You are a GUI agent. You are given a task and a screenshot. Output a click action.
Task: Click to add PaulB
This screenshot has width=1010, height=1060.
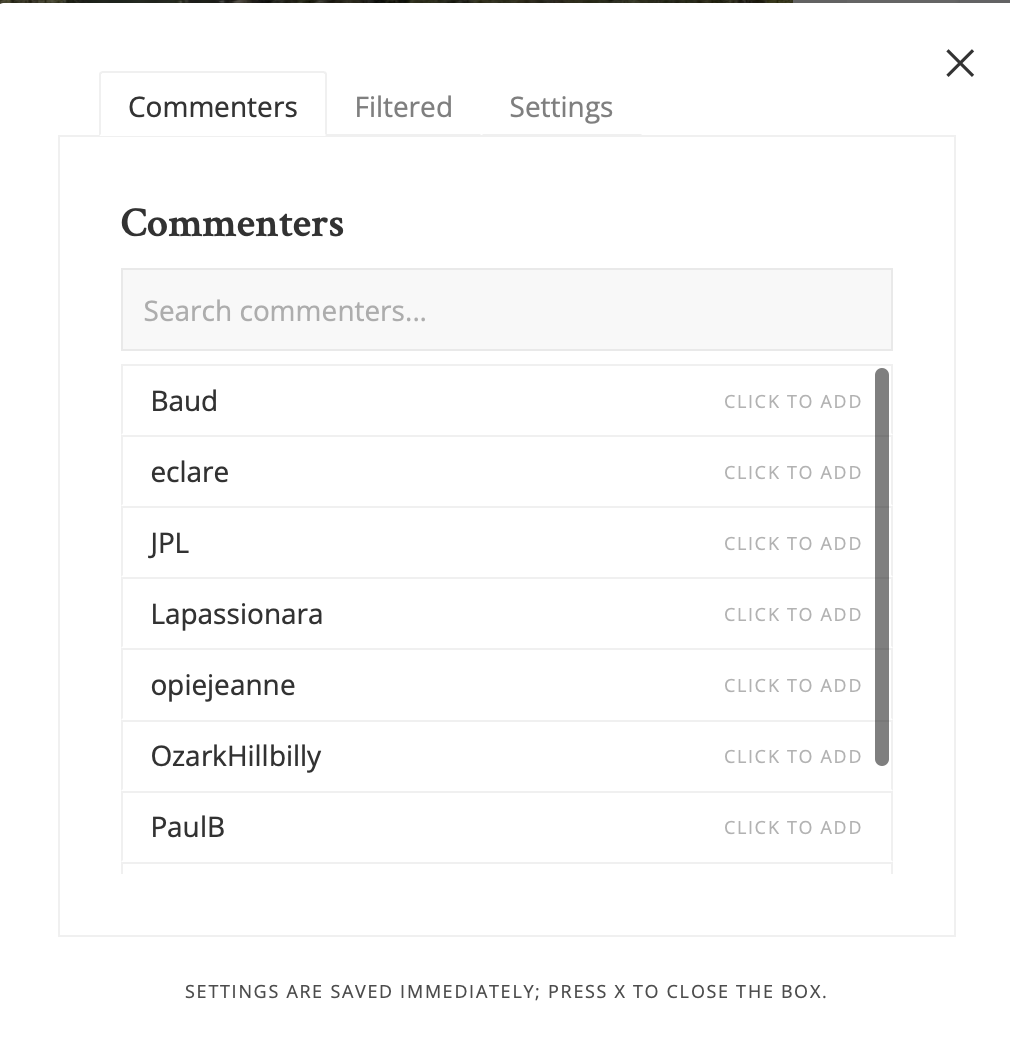[793, 827]
